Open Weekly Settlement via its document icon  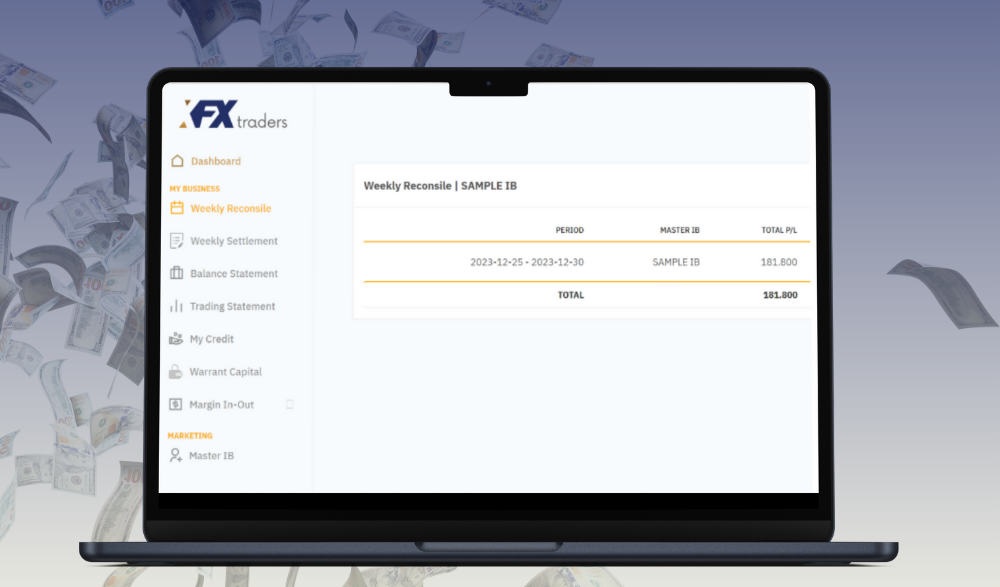point(177,241)
